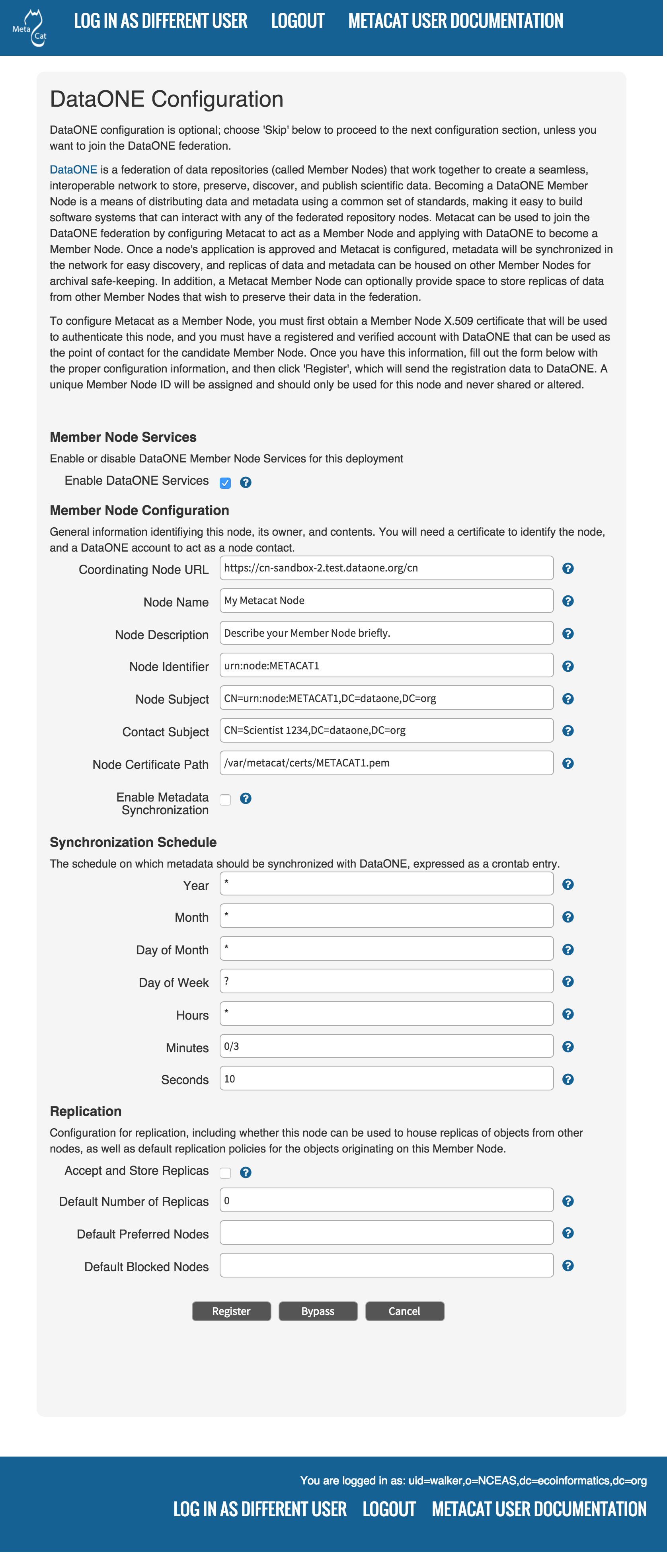Open help icon for Coordinating Node URL
The image size is (667, 1568).
pos(568,569)
